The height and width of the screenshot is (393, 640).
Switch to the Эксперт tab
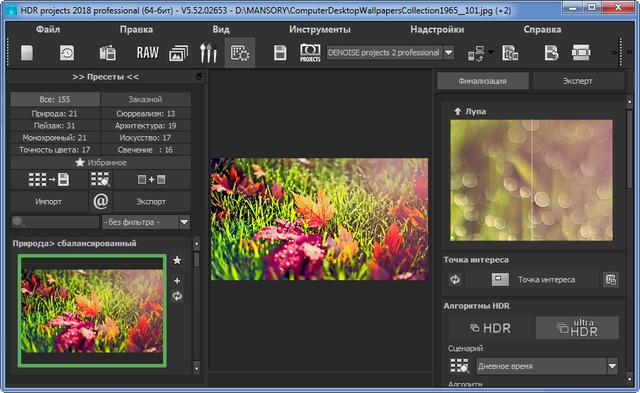(578, 81)
